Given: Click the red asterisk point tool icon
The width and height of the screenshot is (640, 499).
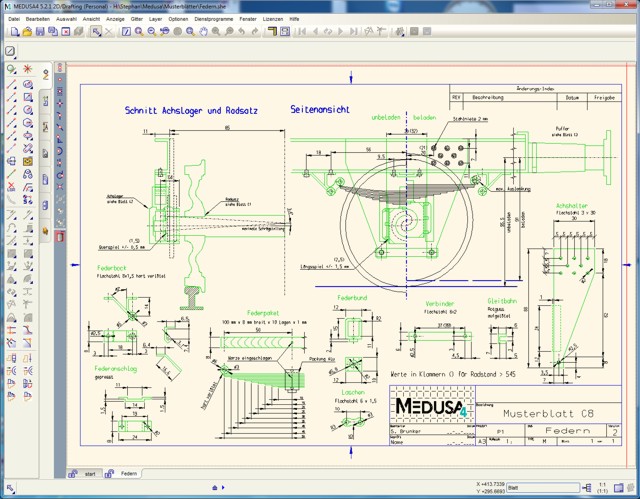Looking at the screenshot, I should point(28,70).
